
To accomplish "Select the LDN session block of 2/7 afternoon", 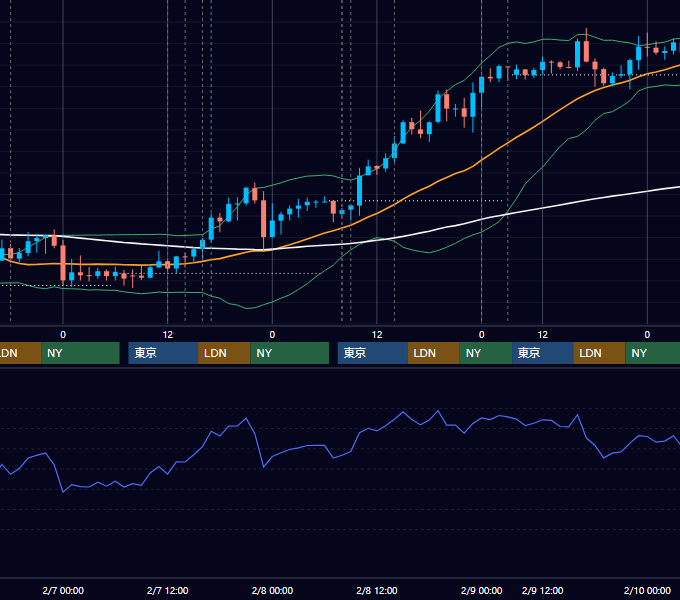I will pos(224,353).
